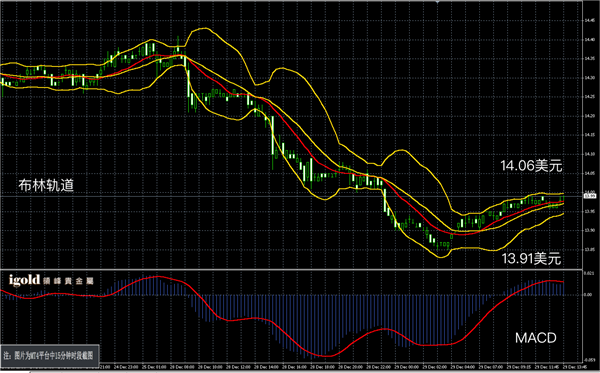Select the 13.91美元 price annotation
The height and width of the screenshot is (373, 600).
531,259
